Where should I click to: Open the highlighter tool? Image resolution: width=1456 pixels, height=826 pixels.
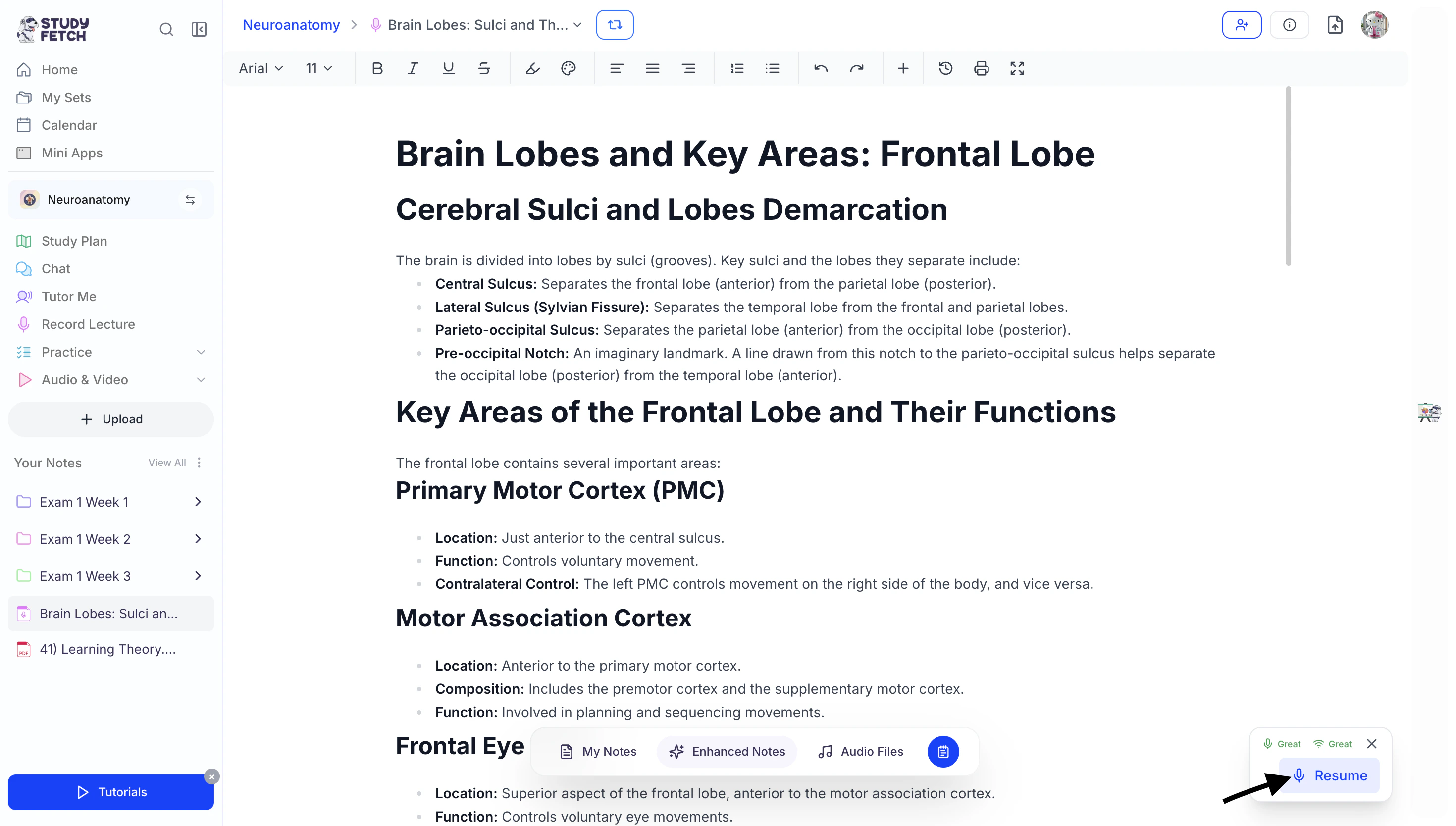532,69
